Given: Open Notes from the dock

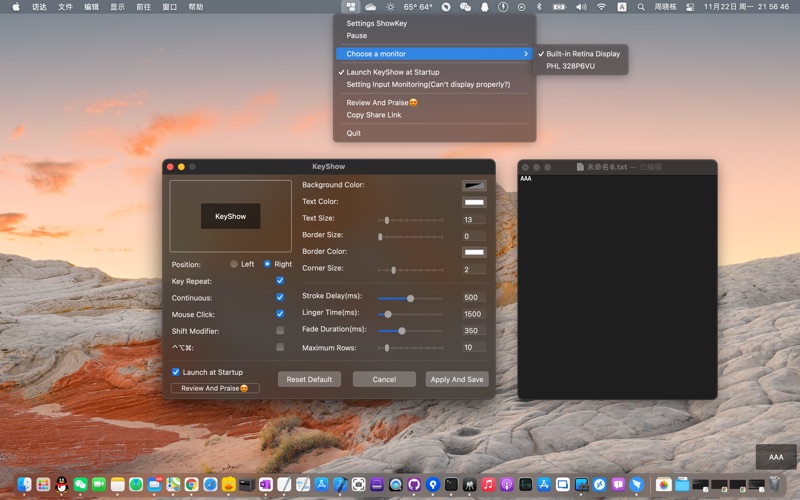Looking at the screenshot, I should 117,484.
